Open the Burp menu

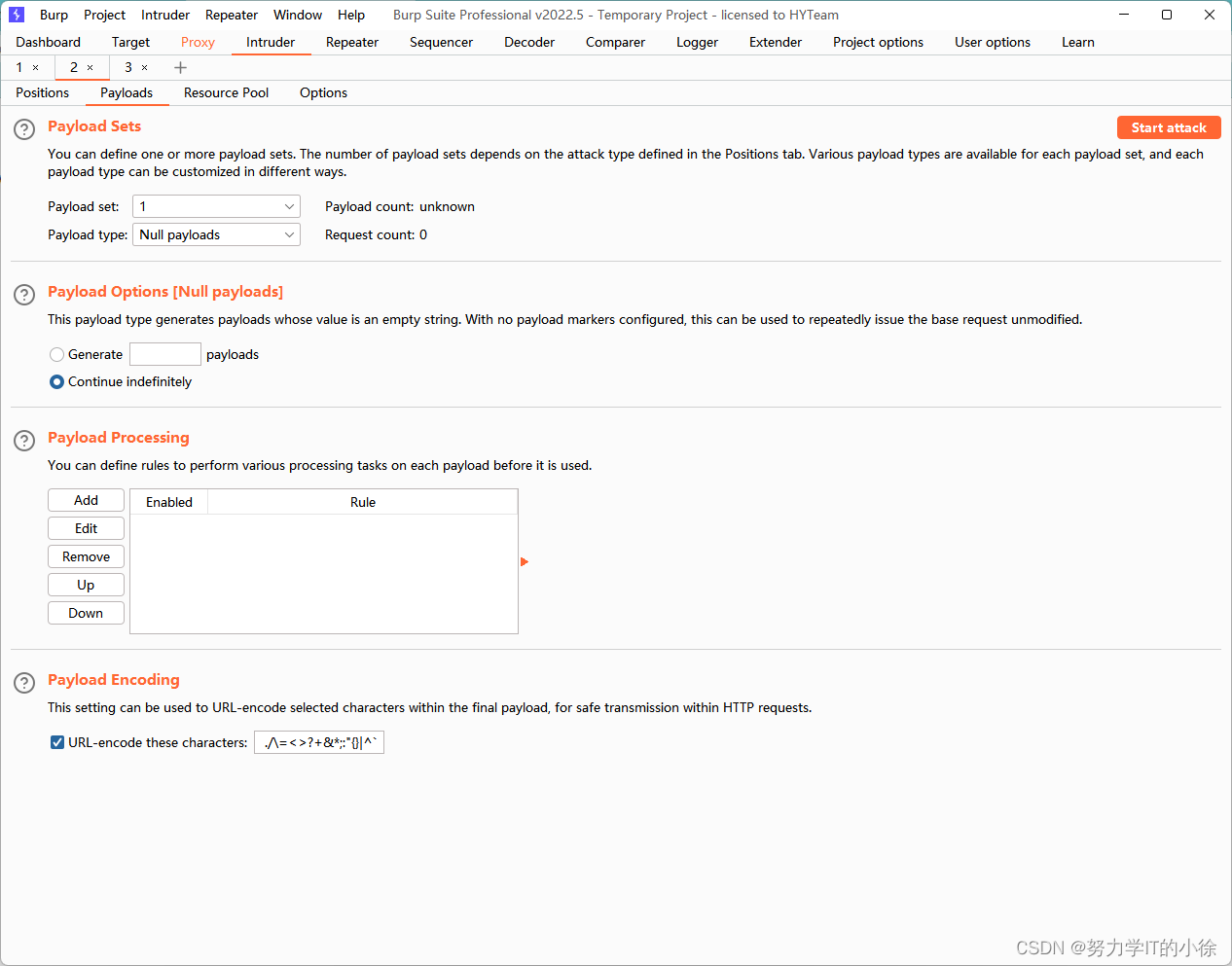(x=54, y=15)
